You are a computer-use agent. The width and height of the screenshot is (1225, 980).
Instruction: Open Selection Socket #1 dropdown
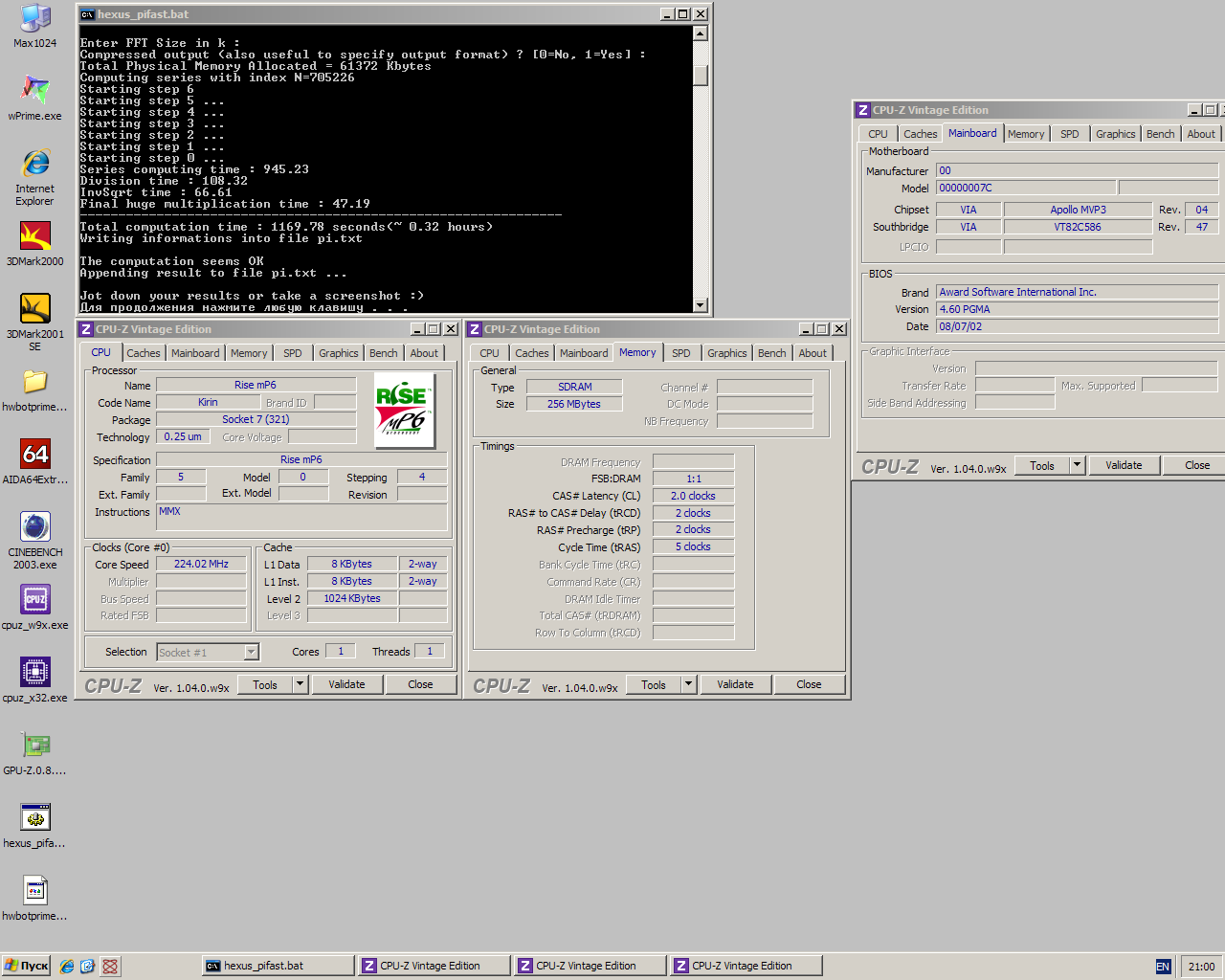click(252, 652)
